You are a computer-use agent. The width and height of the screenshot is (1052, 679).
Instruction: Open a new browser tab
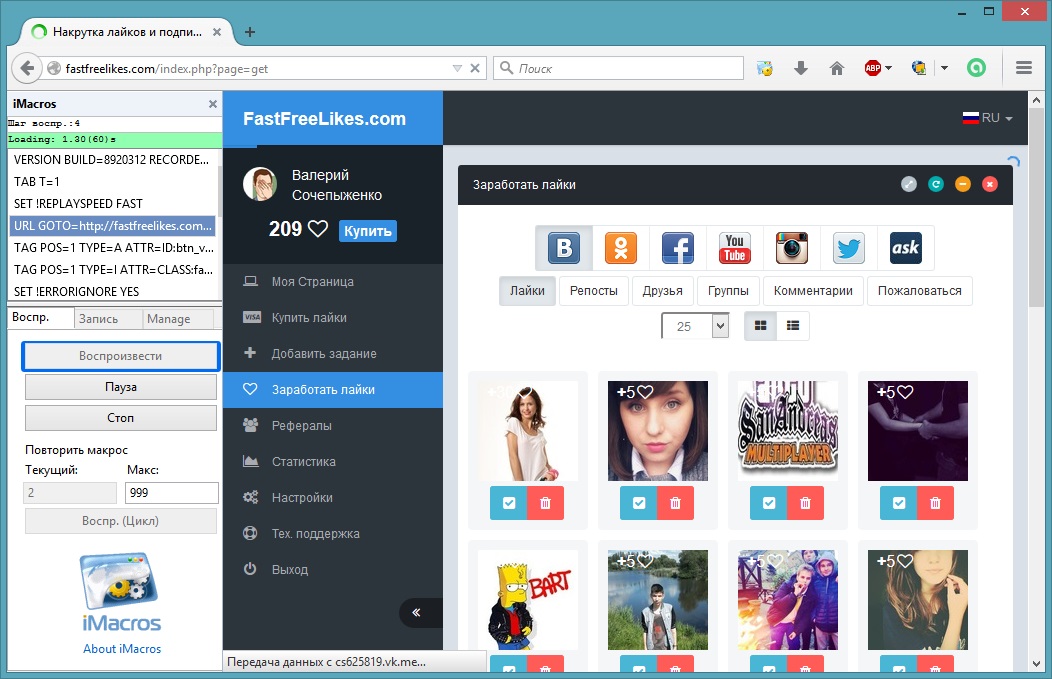pyautogui.click(x=250, y=32)
